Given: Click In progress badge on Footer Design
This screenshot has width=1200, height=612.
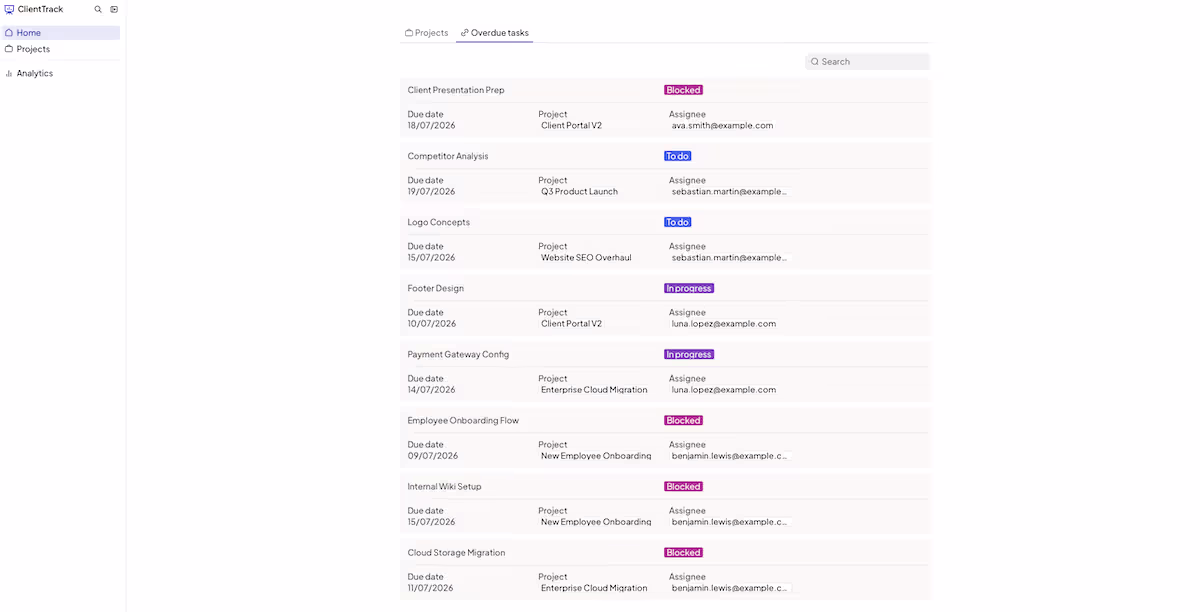Looking at the screenshot, I should click(x=689, y=288).
